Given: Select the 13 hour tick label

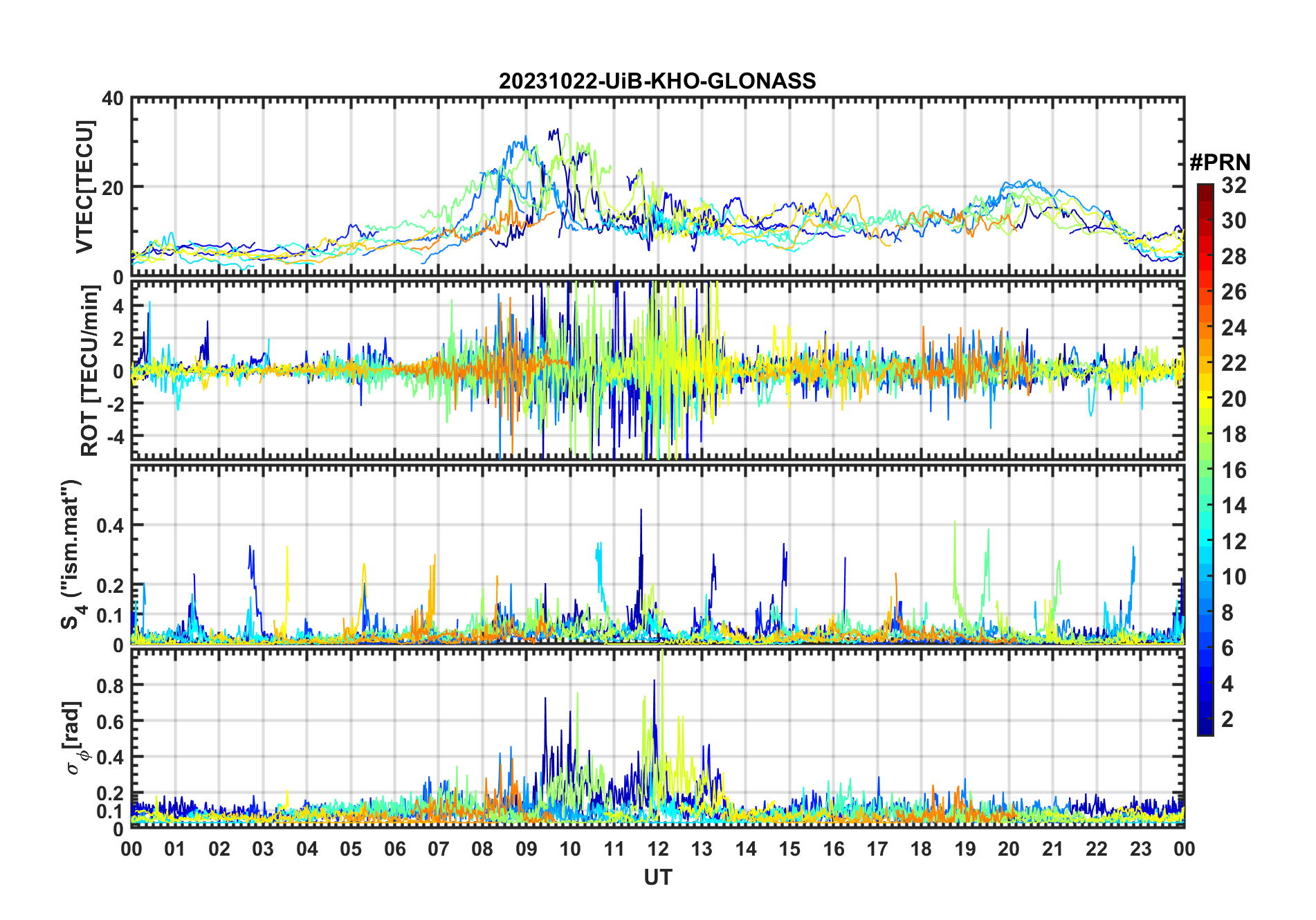Looking at the screenshot, I should click(702, 849).
